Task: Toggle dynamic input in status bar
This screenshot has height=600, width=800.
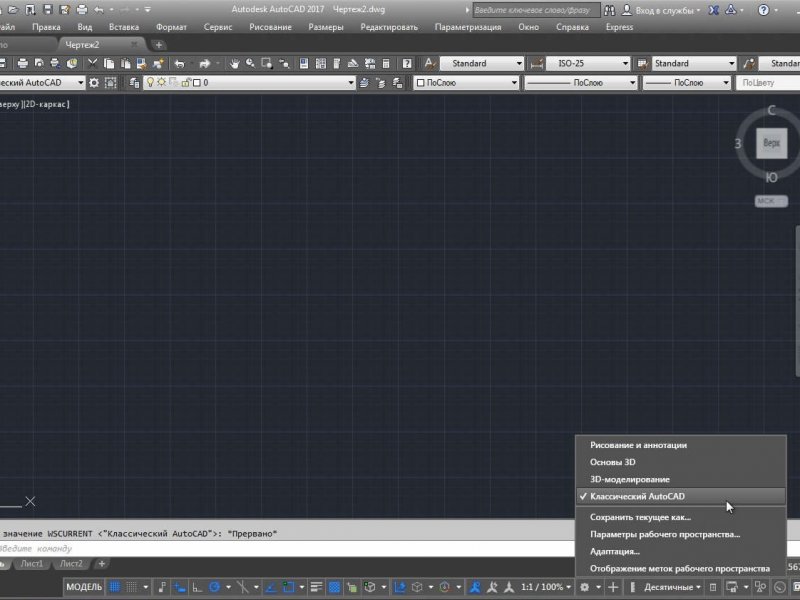Action: click(180, 587)
